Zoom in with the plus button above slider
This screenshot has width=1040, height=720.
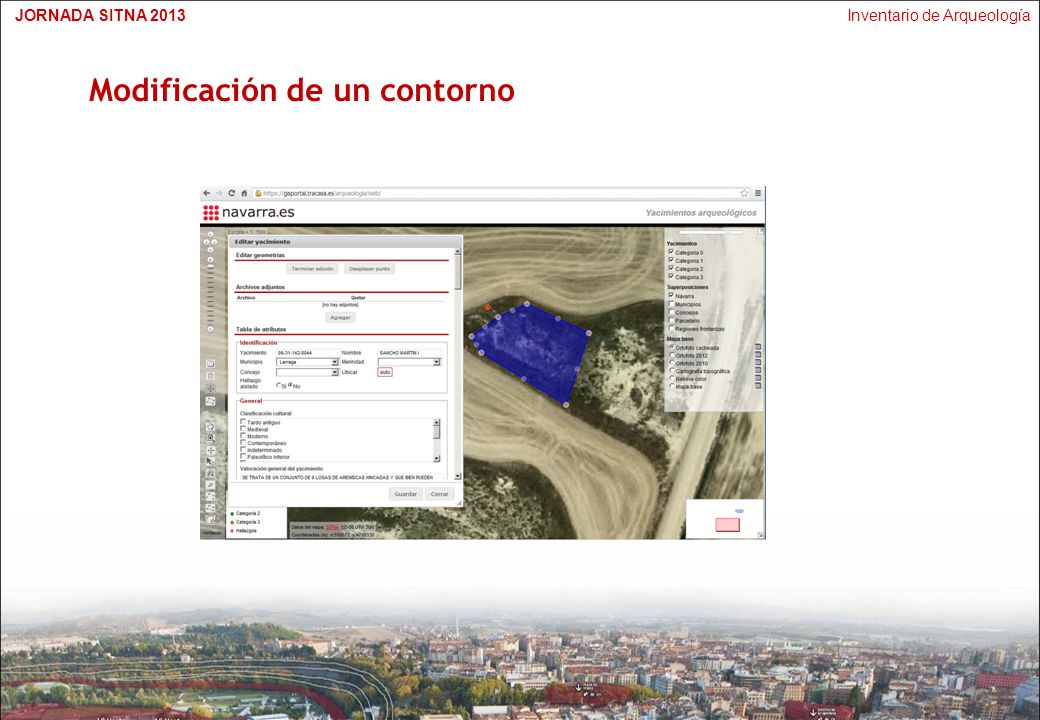[210, 261]
